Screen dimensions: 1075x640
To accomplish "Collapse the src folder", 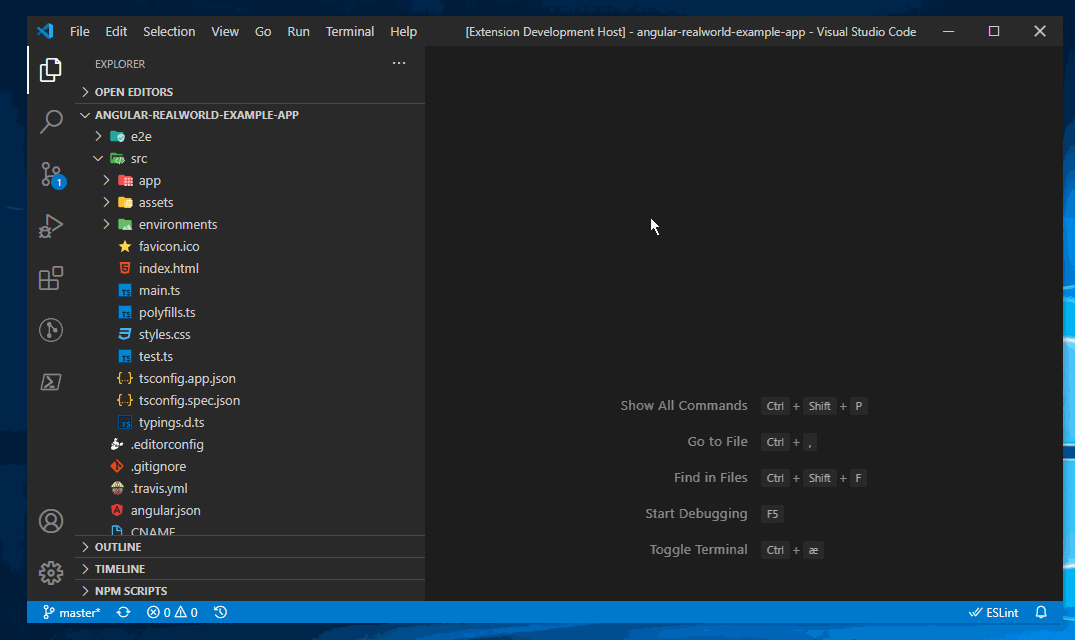I will tap(250, 158).
